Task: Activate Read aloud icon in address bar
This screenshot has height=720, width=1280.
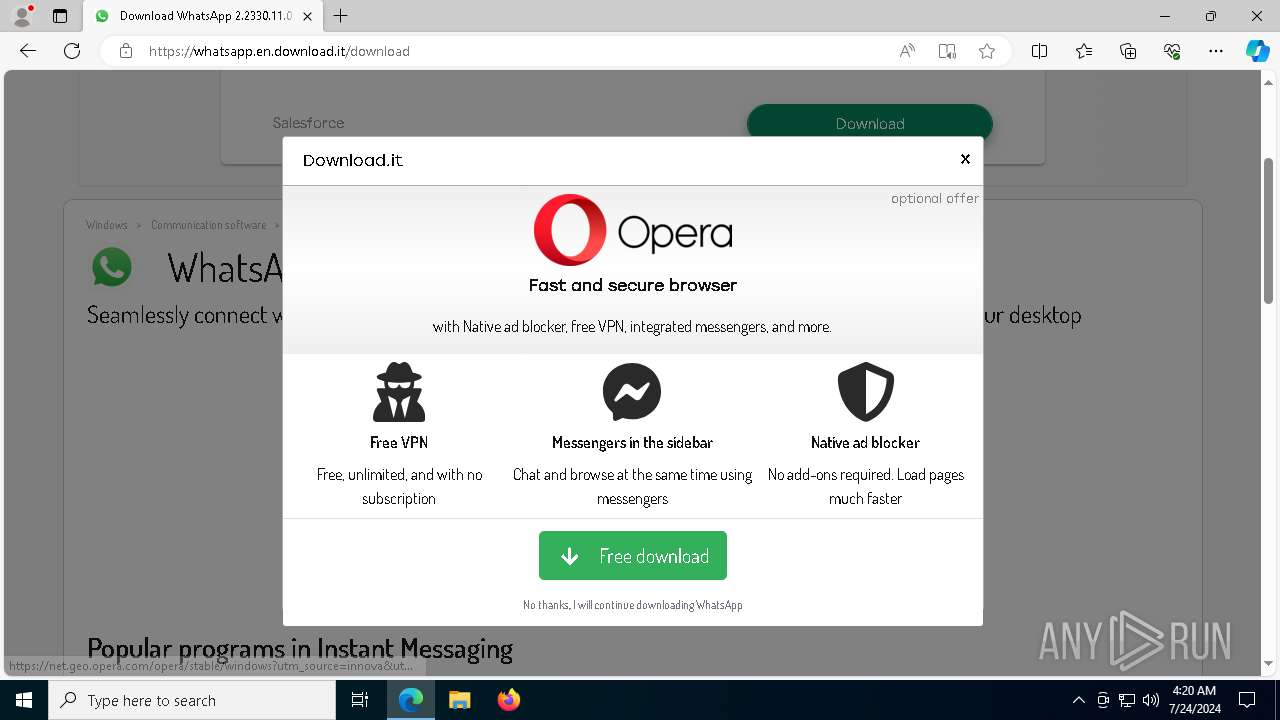Action: (907, 51)
